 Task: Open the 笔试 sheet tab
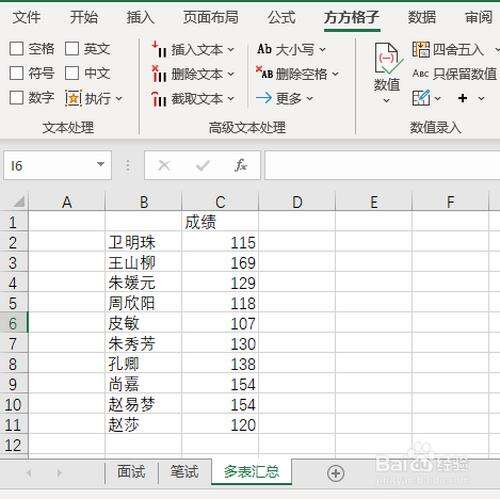pos(184,472)
